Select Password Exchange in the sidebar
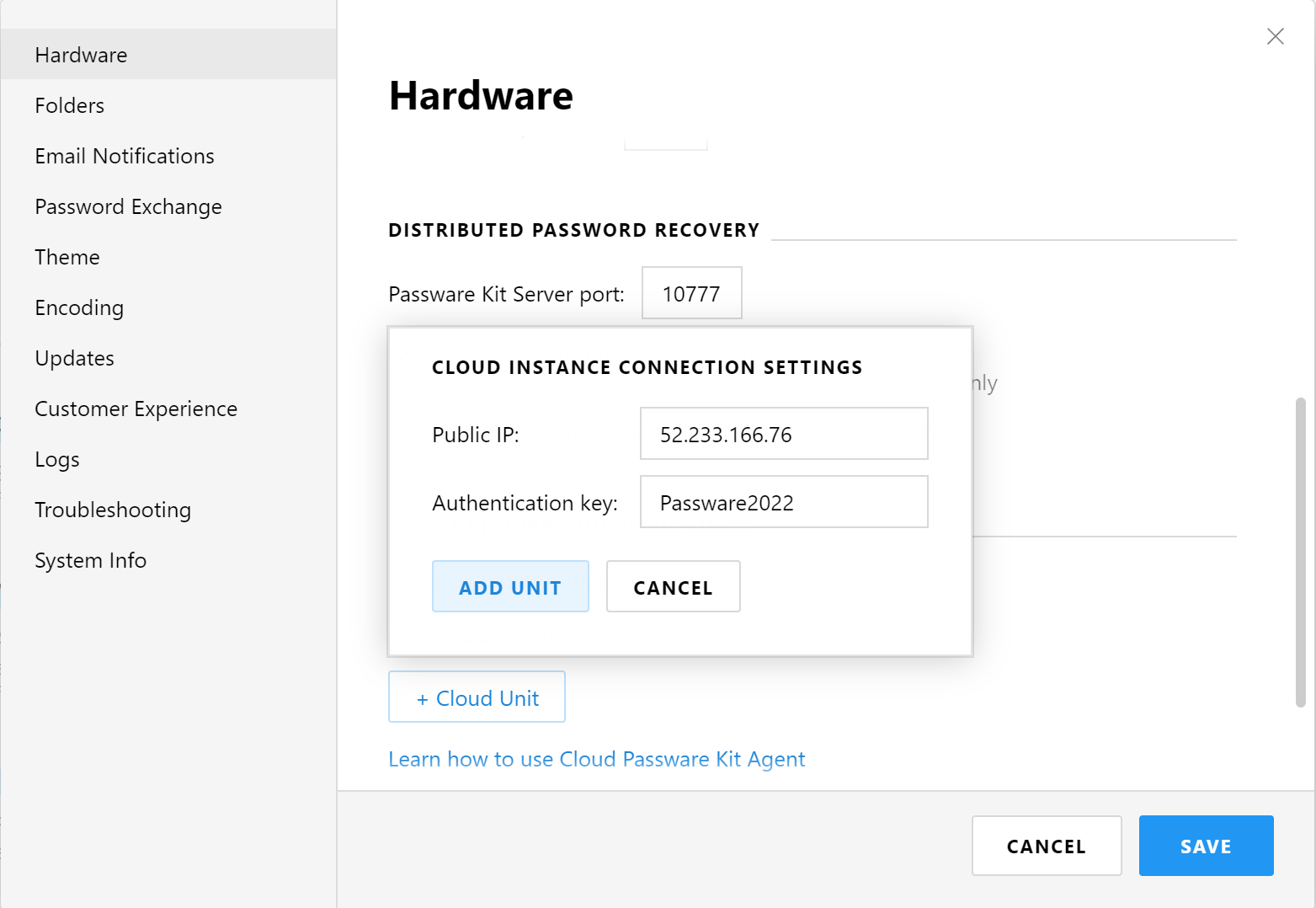Viewport: 1316px width, 908px height. (x=168, y=206)
